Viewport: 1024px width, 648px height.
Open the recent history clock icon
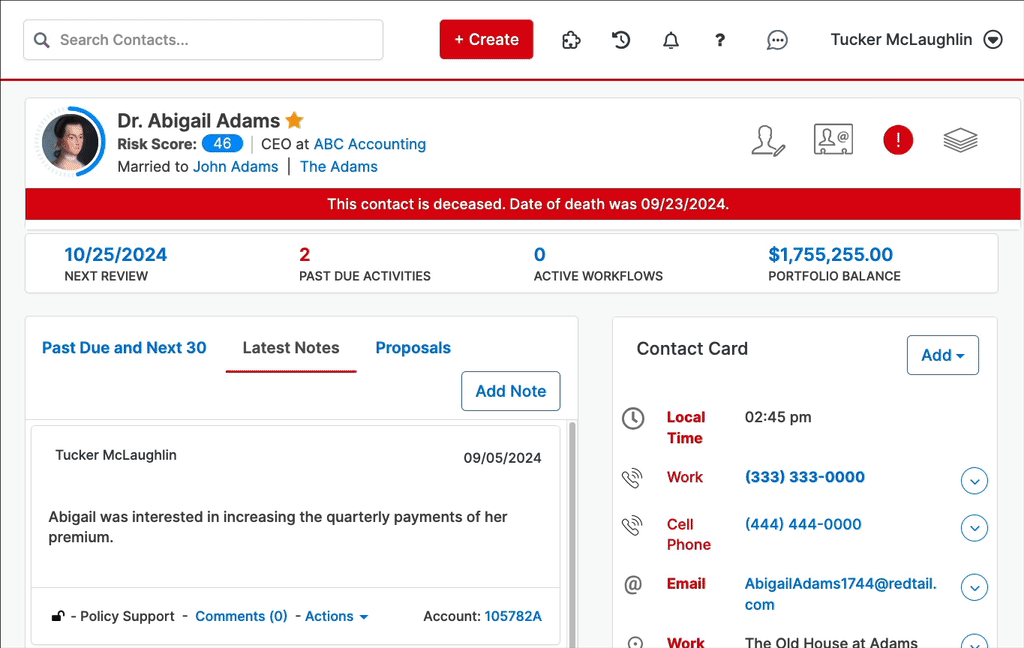pos(621,40)
